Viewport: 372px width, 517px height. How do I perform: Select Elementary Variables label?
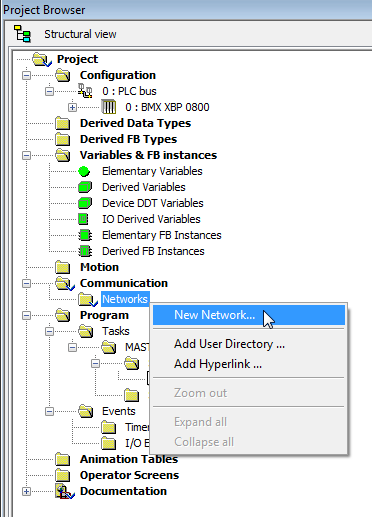point(152,171)
